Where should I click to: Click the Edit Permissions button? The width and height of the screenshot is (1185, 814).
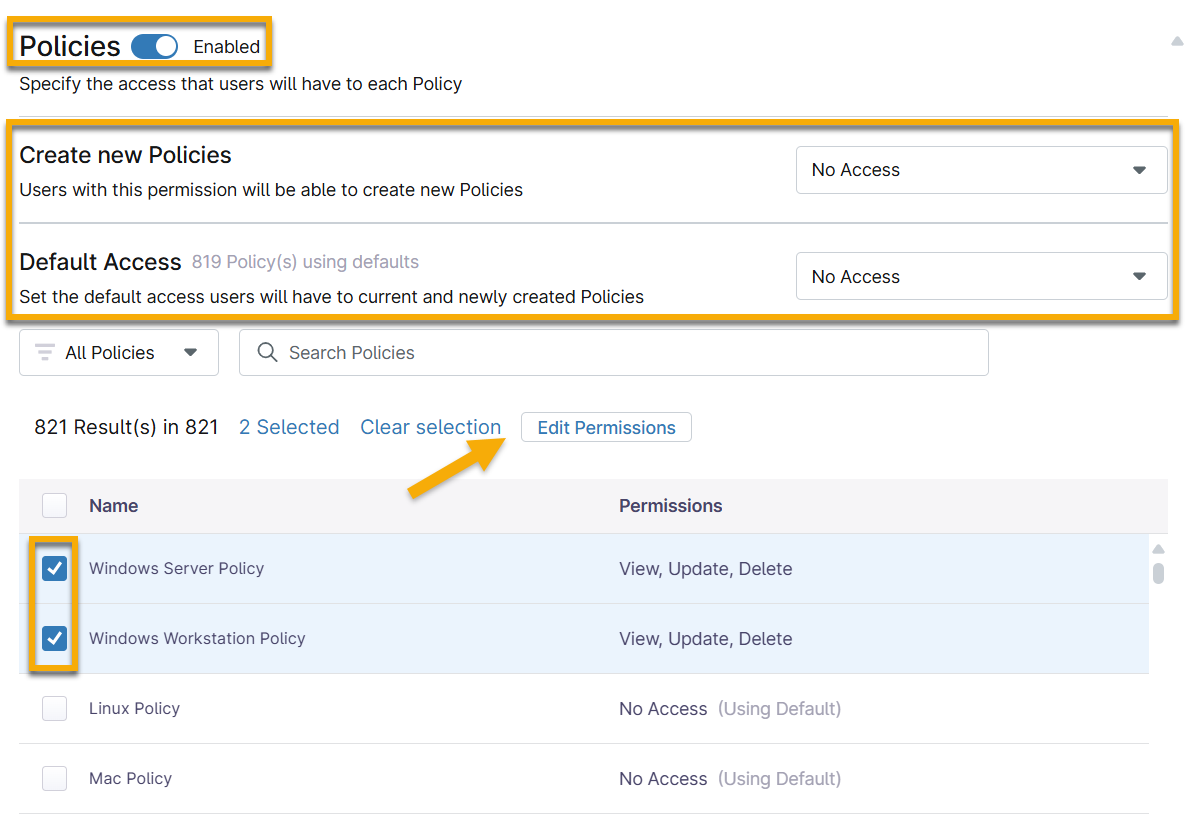[x=606, y=428]
